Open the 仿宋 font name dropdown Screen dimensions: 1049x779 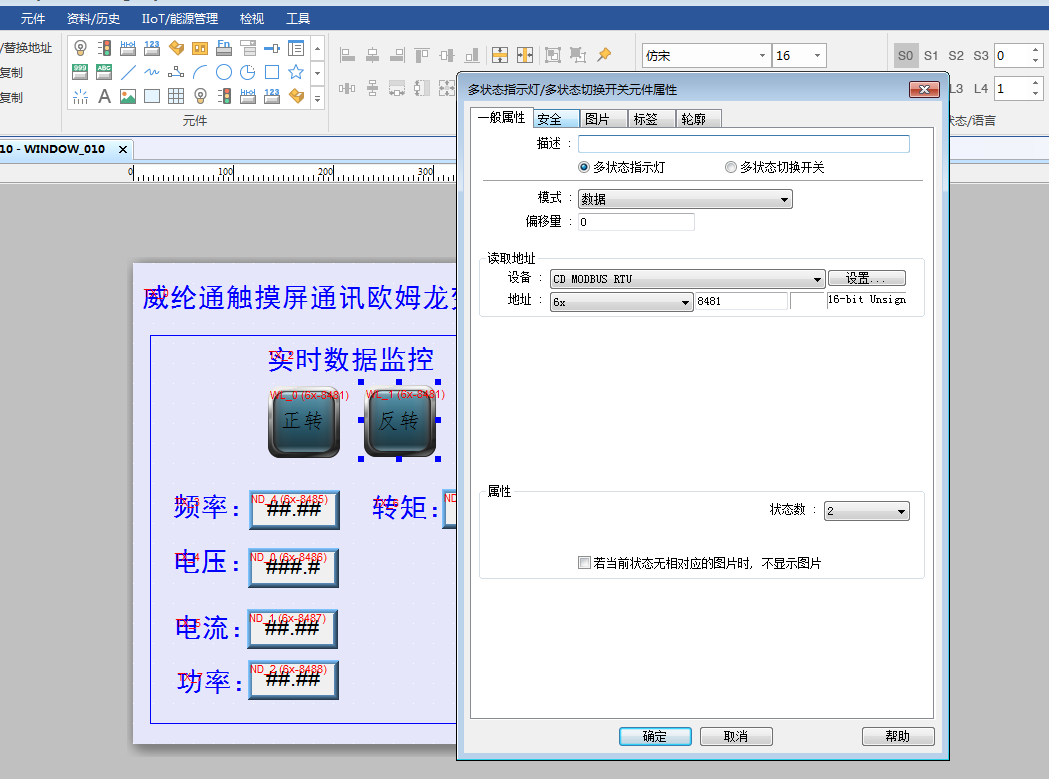tap(705, 56)
